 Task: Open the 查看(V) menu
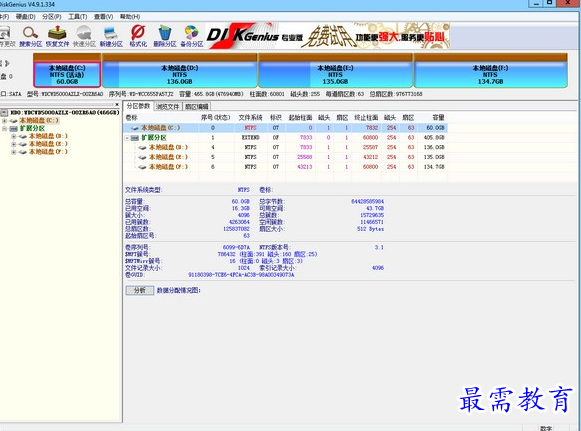coord(103,17)
